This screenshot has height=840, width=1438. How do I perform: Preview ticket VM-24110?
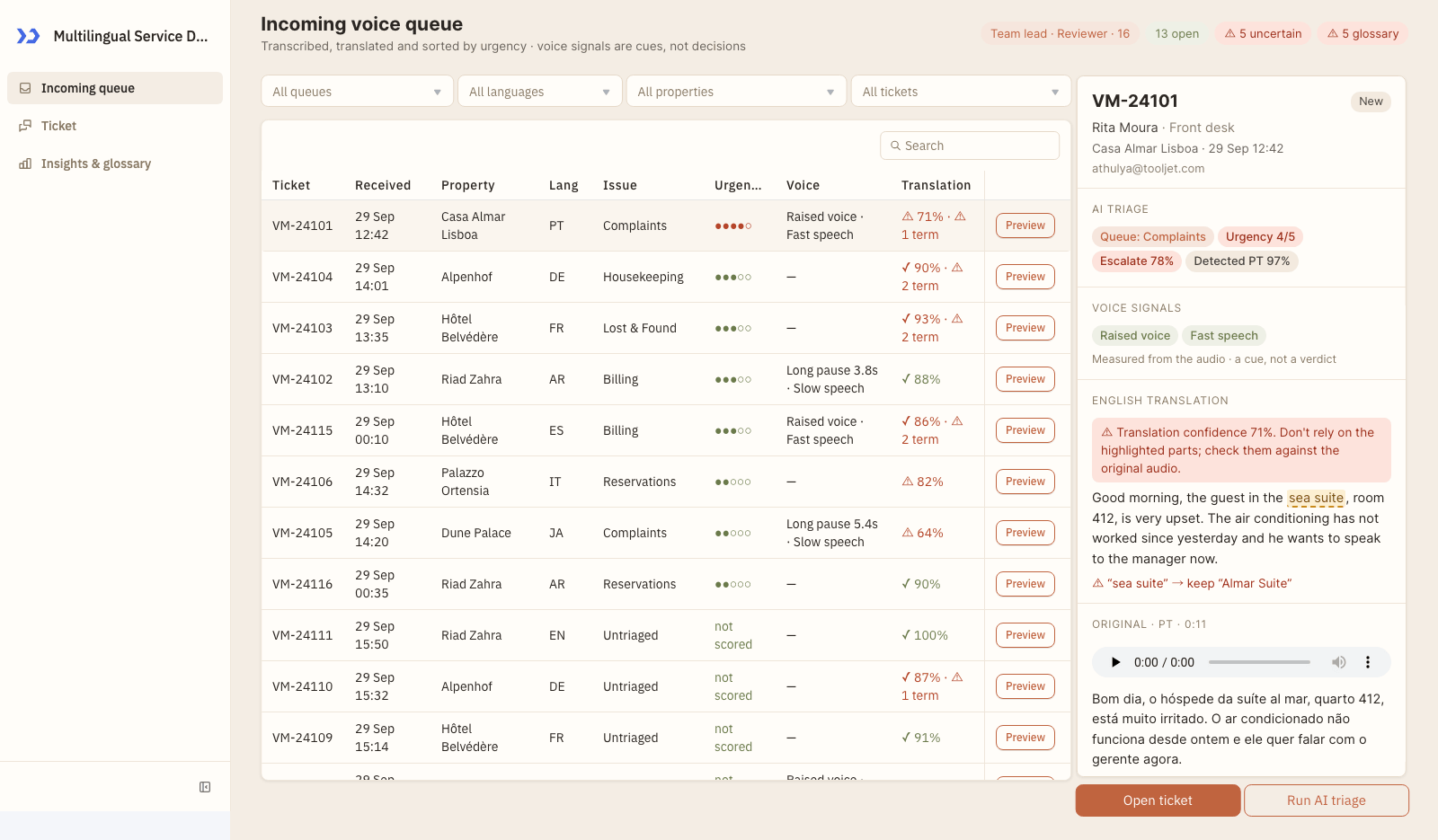[x=1025, y=686]
